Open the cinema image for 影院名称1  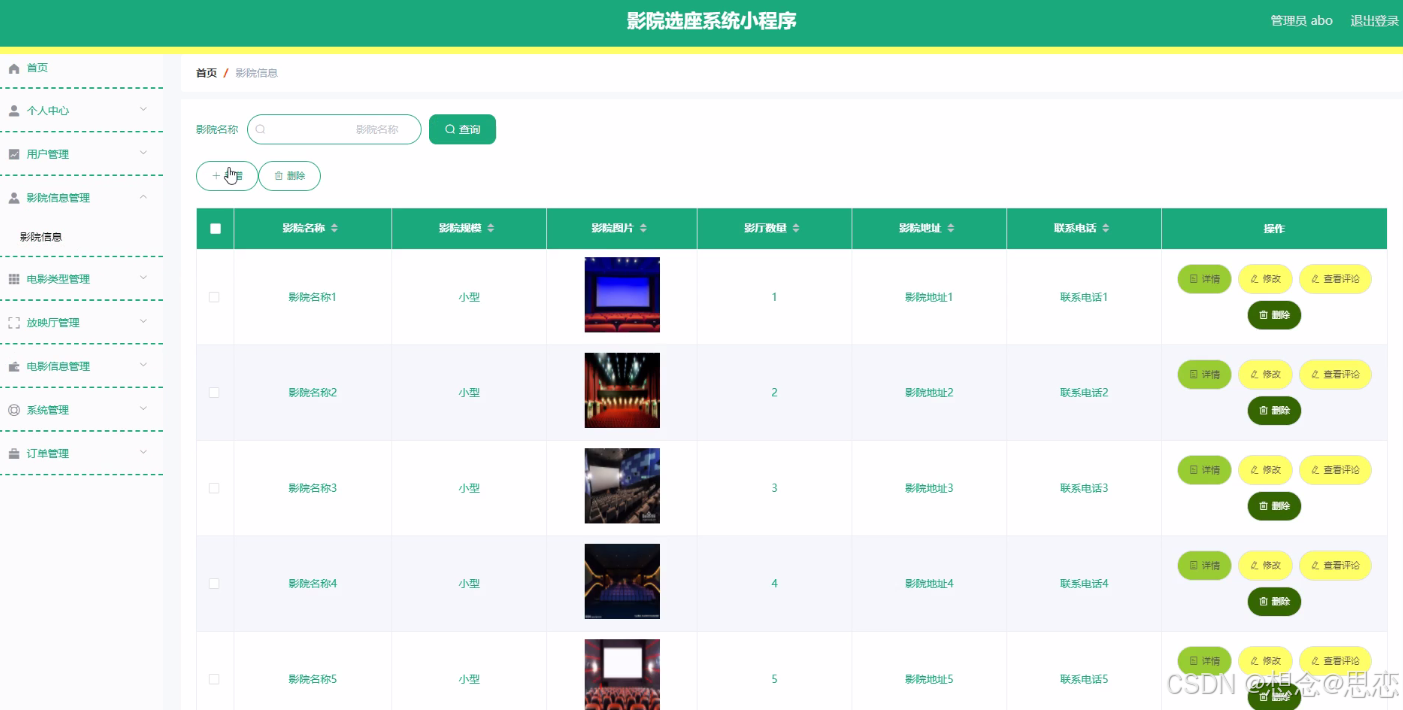pyautogui.click(x=622, y=295)
